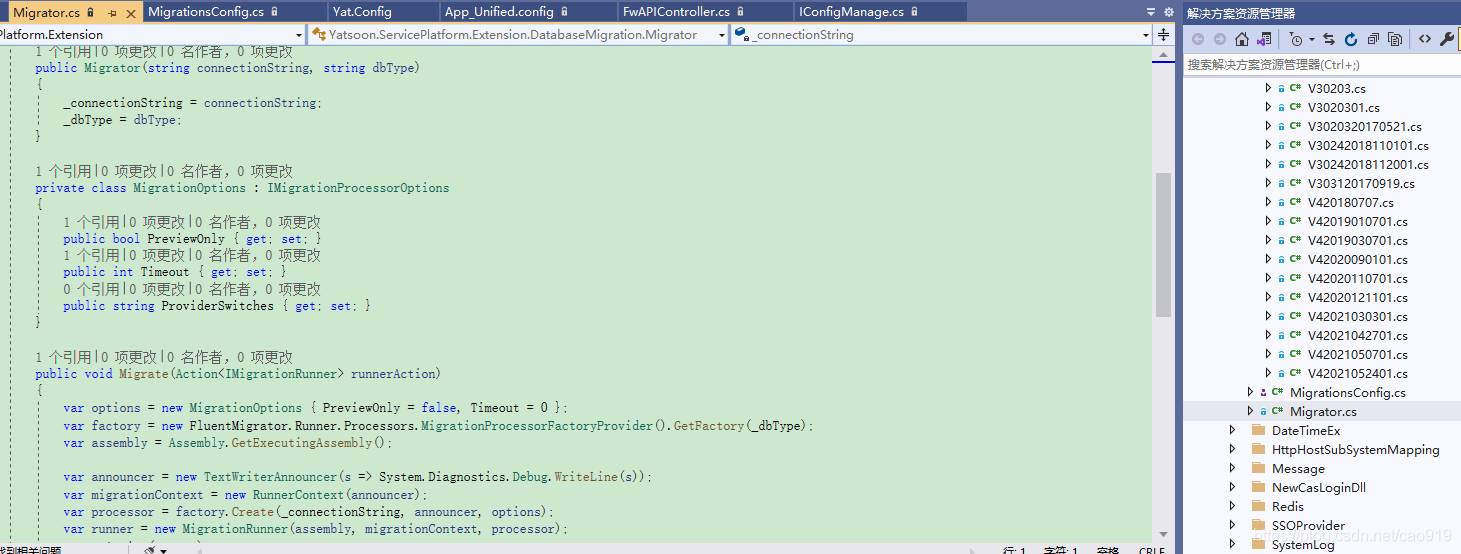This screenshot has width=1461, height=554.
Task: Open Properties wrench icon in Solution Explorer
Action: (x=1447, y=39)
